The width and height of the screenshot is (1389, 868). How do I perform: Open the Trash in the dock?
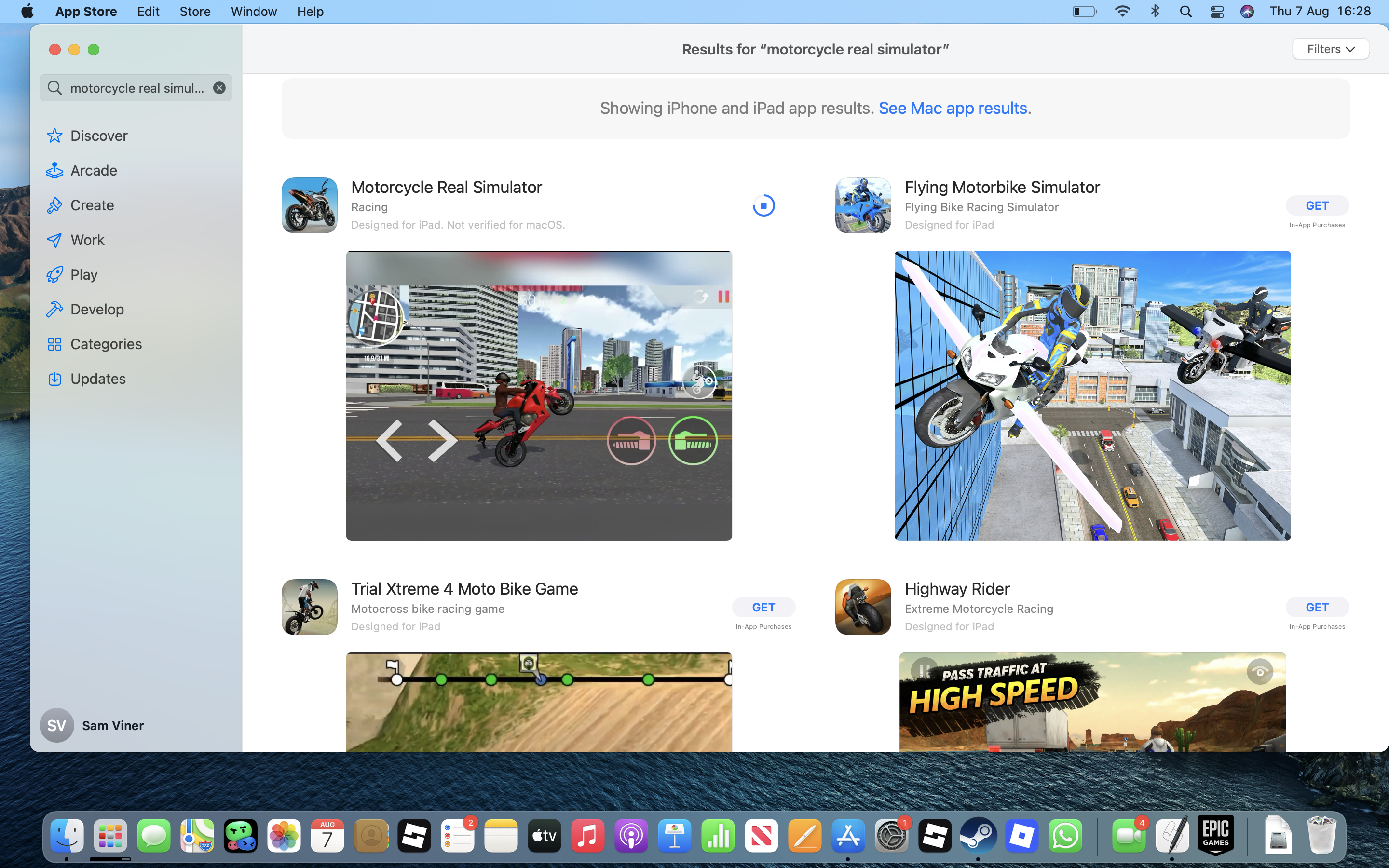click(1321, 835)
